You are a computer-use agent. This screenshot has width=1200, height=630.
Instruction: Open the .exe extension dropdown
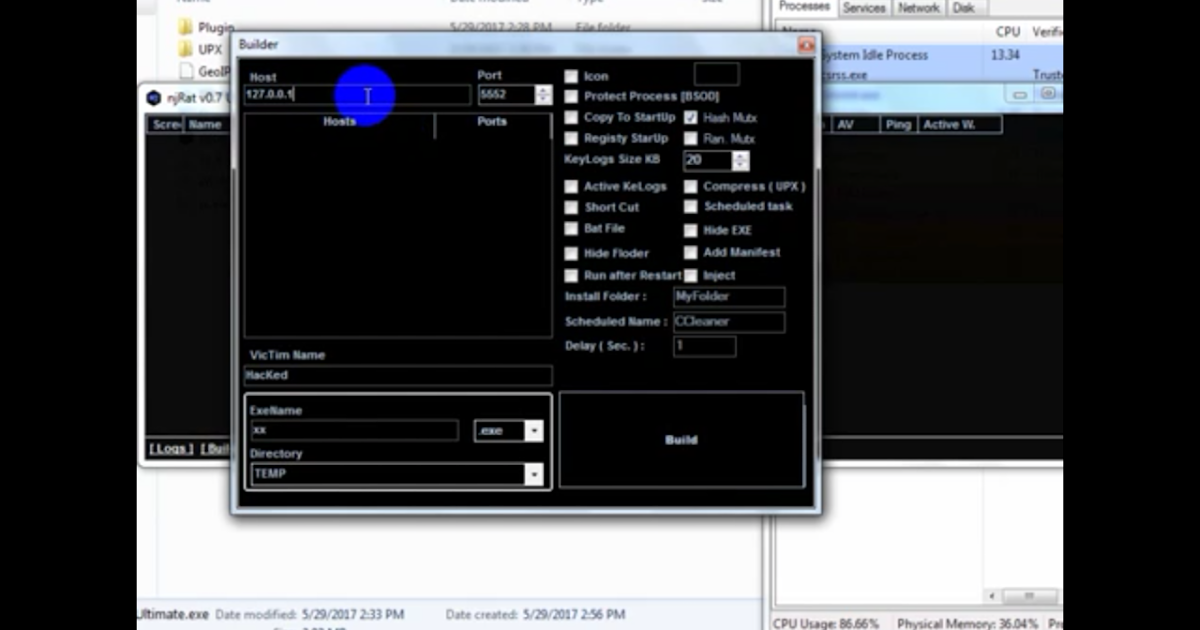pos(534,431)
